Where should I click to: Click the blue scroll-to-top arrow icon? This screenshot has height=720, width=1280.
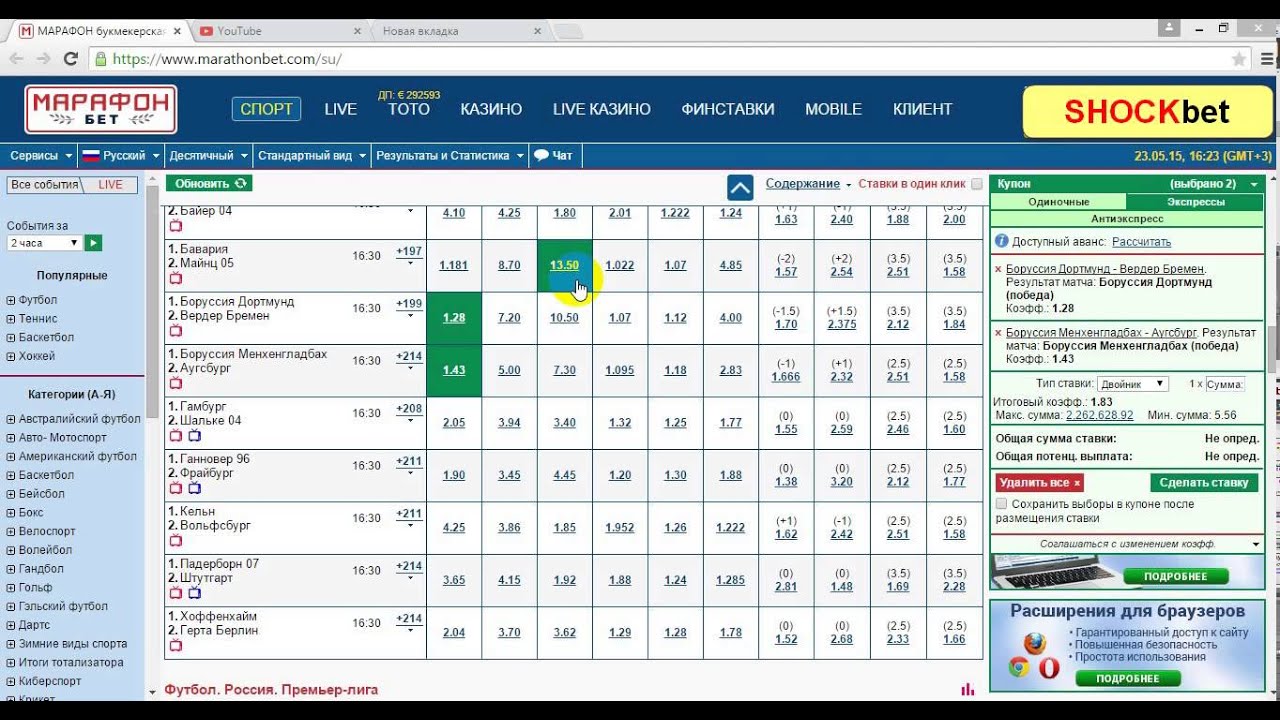[740, 187]
